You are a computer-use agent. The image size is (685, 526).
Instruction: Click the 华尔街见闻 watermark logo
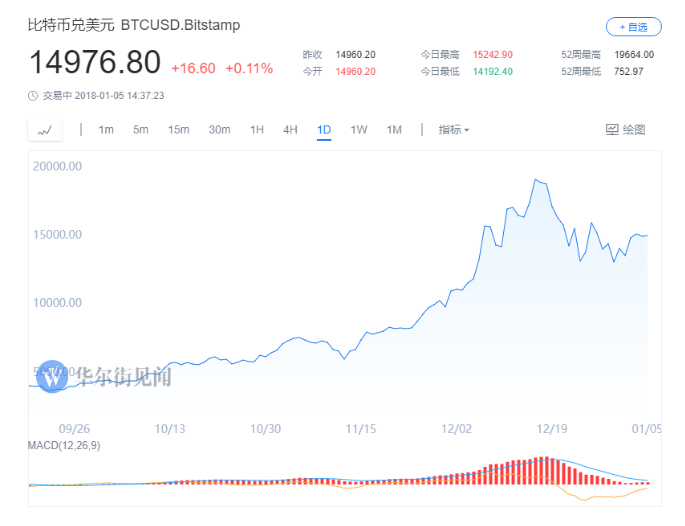52,375
